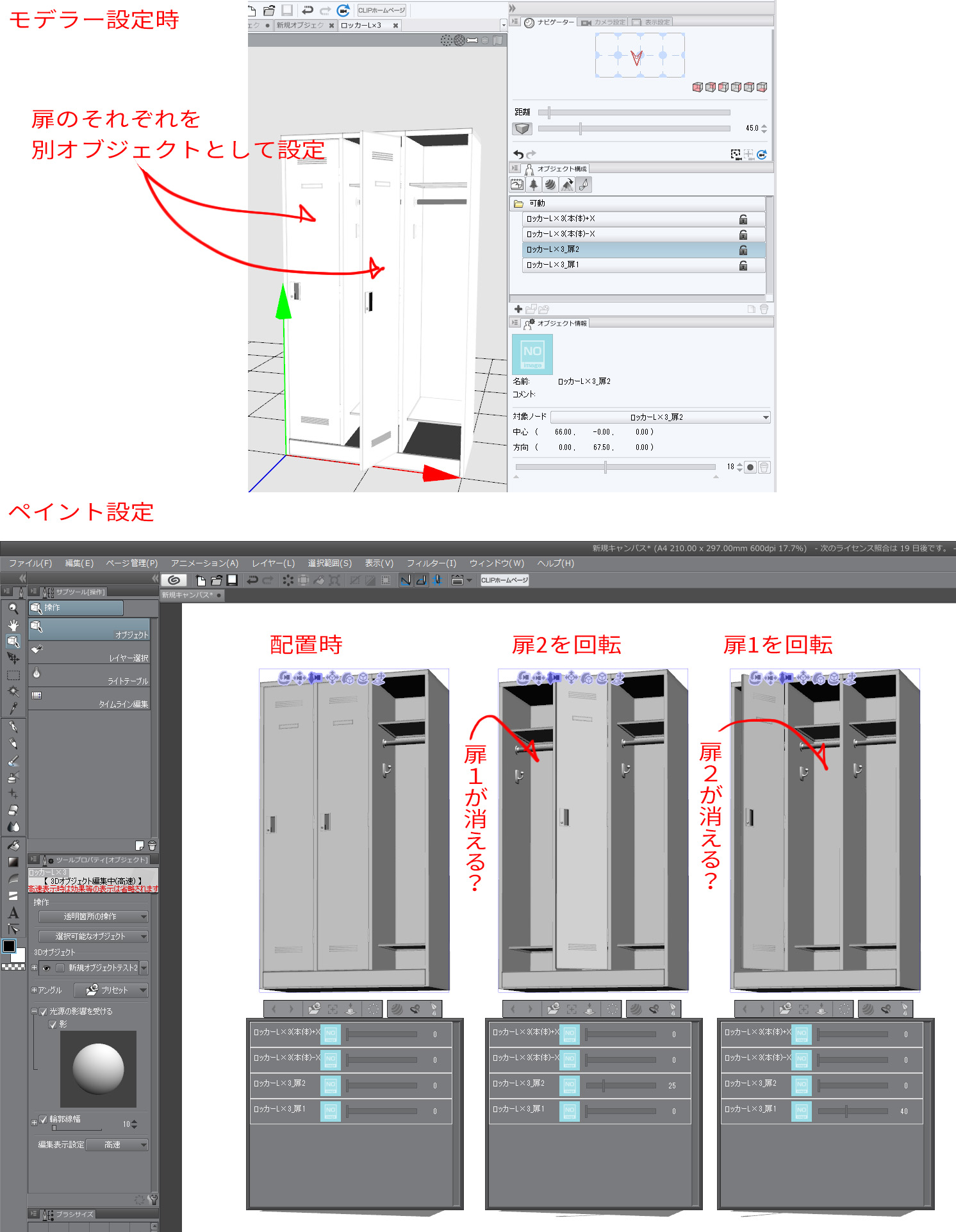This screenshot has height=1232, width=956.
Task: Expand the 輪郭線幅 options
Action: [34, 1122]
